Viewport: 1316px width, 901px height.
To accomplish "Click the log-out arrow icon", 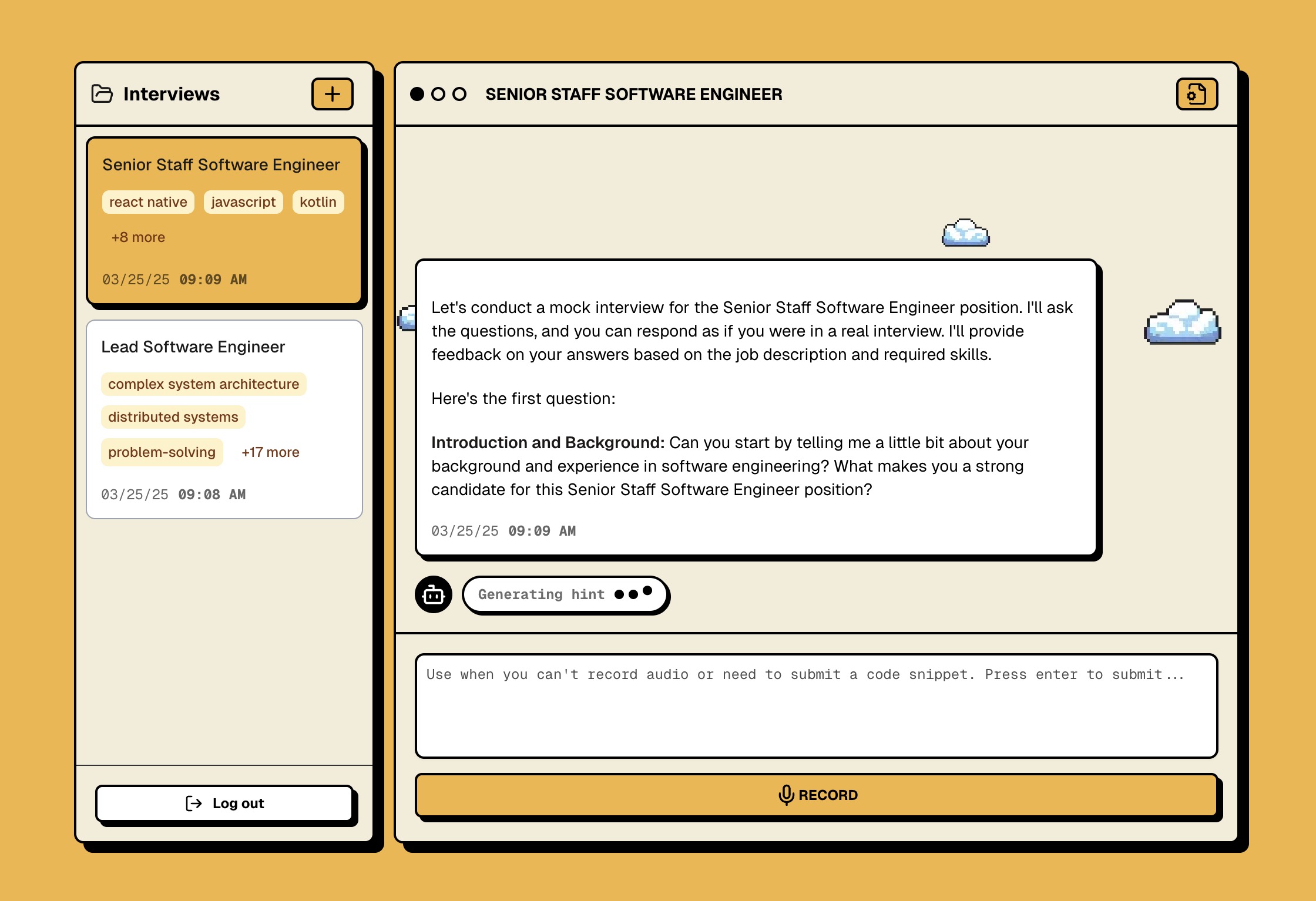I will coord(192,803).
